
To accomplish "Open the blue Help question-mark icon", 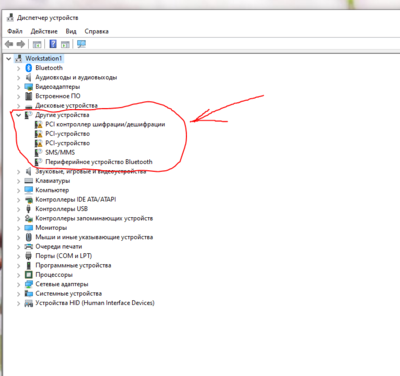I will [x=53, y=44].
